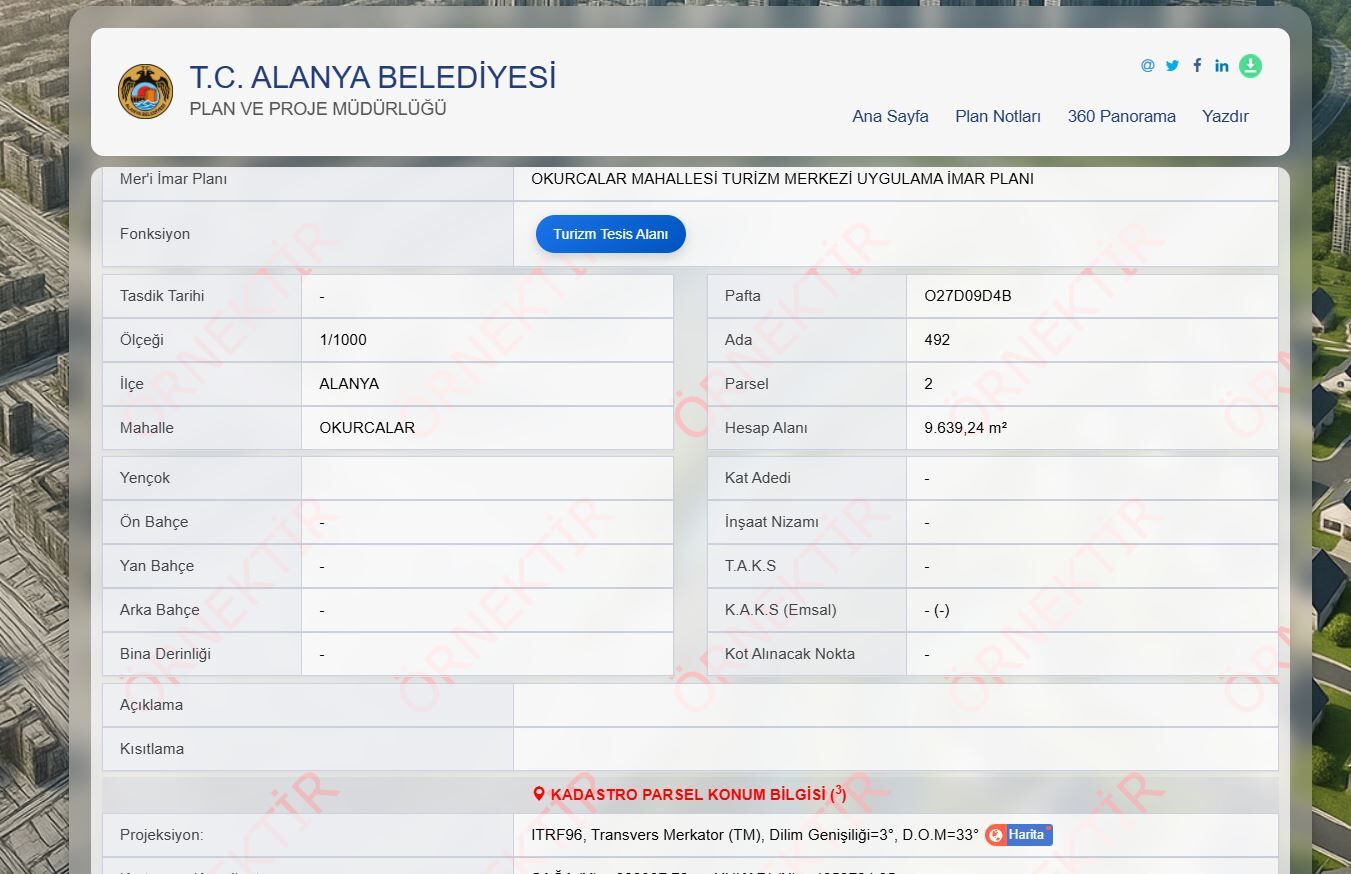The width and height of the screenshot is (1351, 874).
Task: Go to 360 Panorama
Action: (x=1121, y=116)
